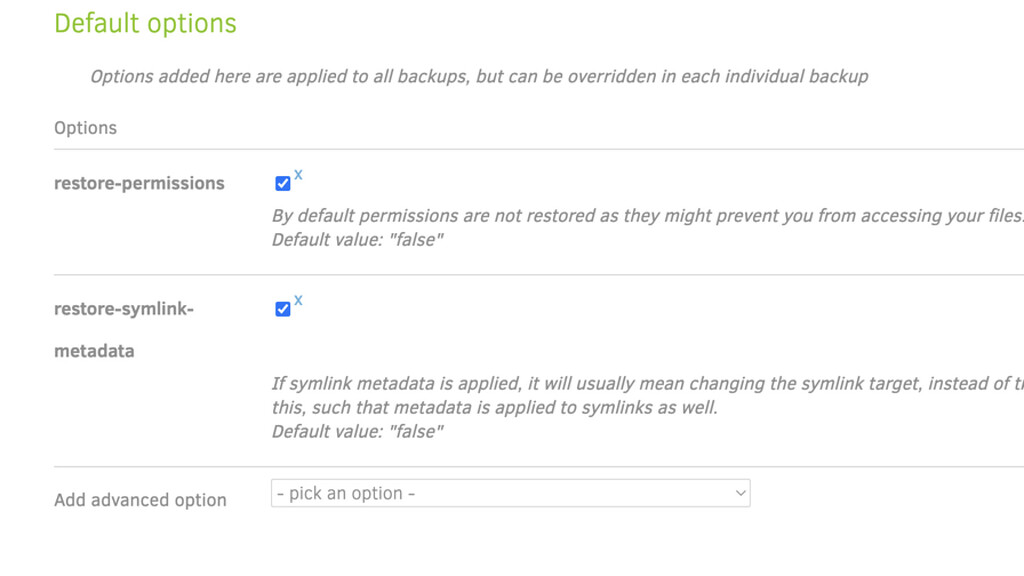Viewport: 1024px width, 576px height.
Task: Click the dropdown chevron on the option picker
Action: [738, 492]
